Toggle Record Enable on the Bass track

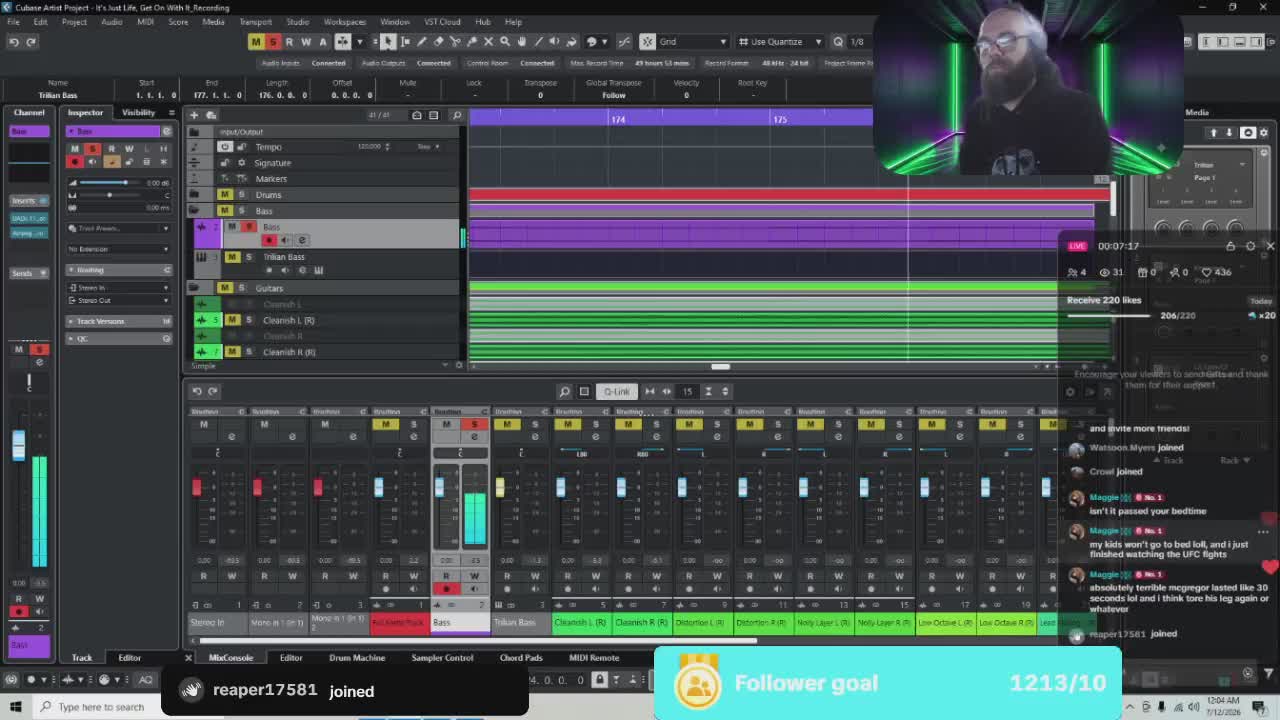point(268,240)
